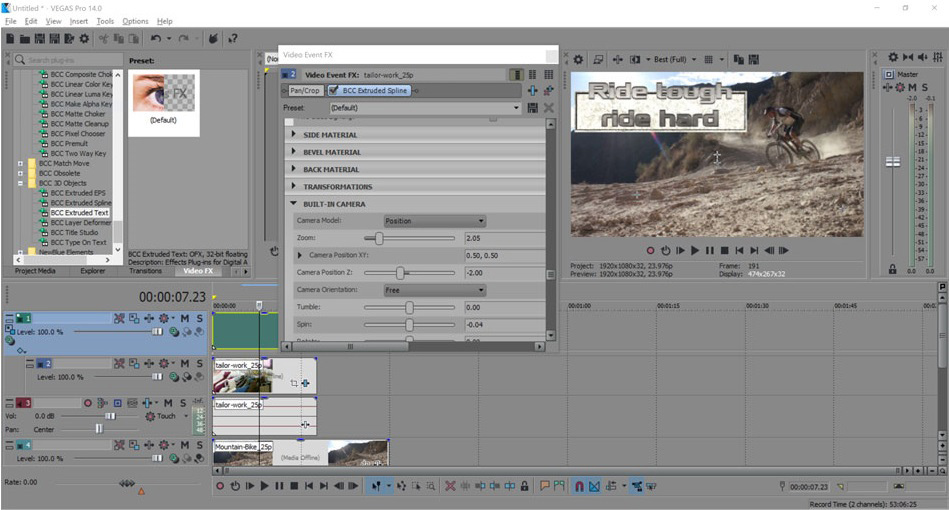The height and width of the screenshot is (510, 949).
Task: Save snapshot to file in preview
Action: coord(754,59)
